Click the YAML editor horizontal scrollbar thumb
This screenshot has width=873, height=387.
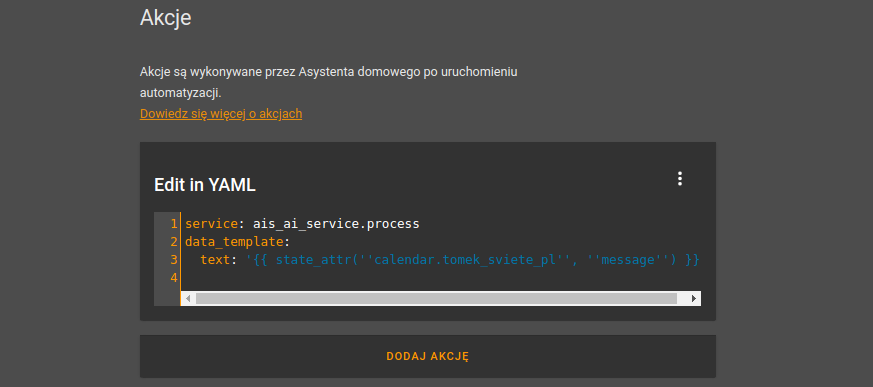(x=436, y=298)
